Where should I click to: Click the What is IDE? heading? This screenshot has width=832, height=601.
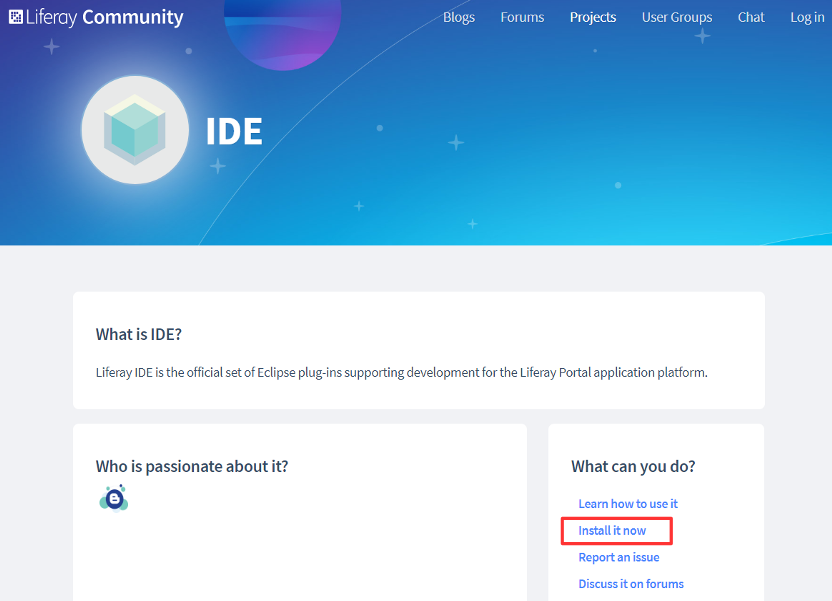coord(138,334)
